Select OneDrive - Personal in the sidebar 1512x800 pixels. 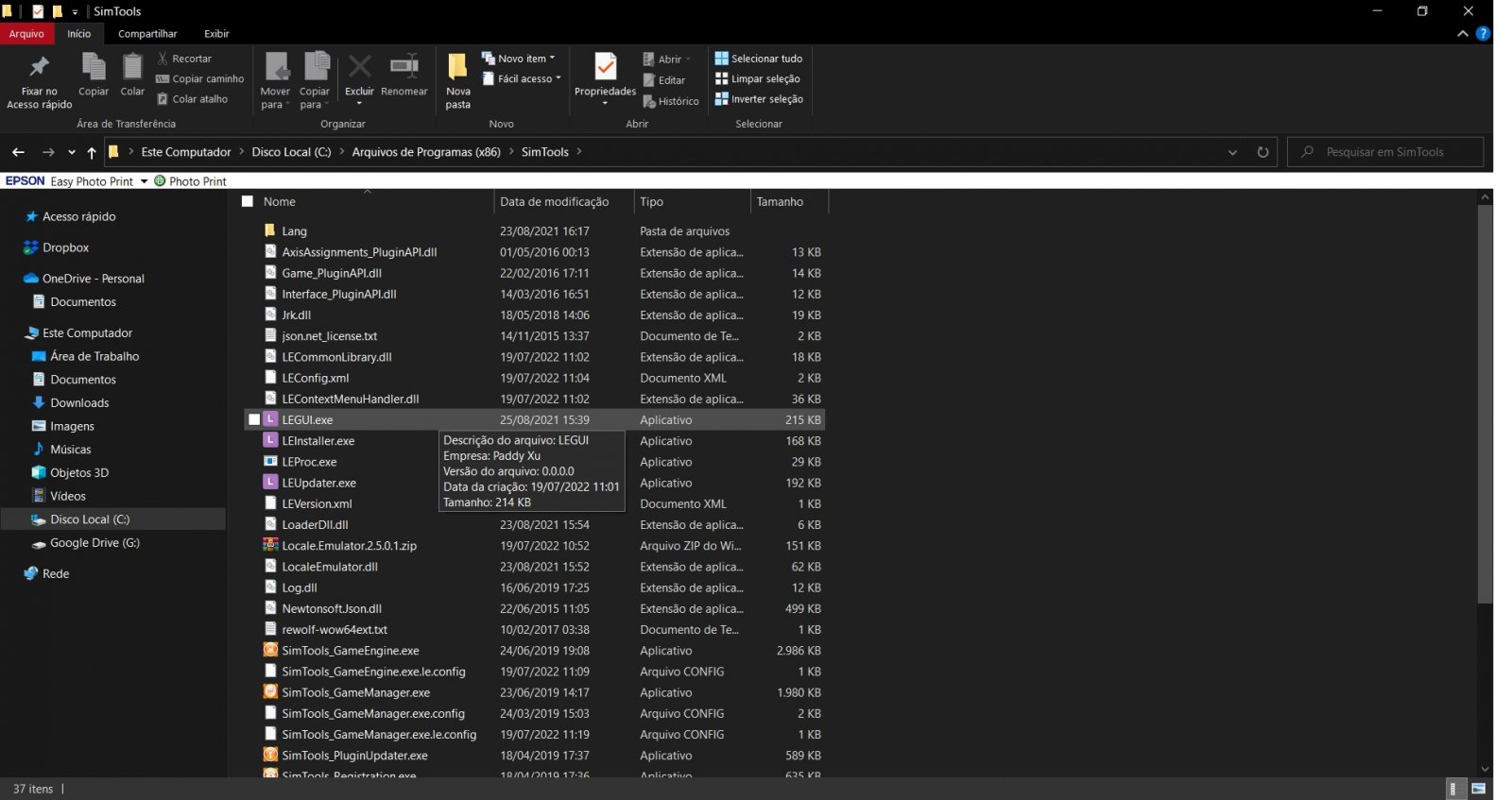point(93,280)
